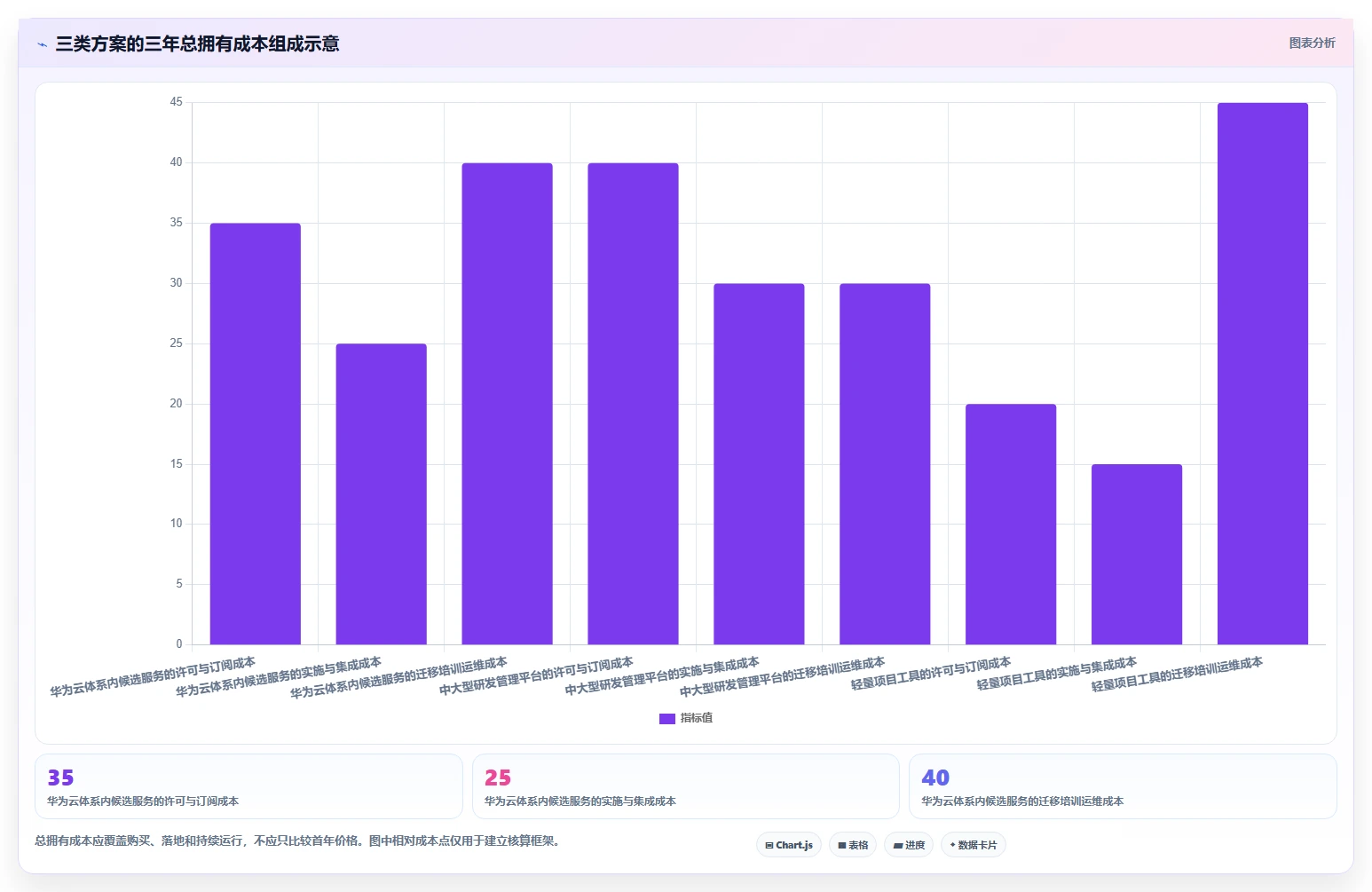The image size is (1372, 892).
Task: Click the bar for 华为云体系内候选服务的迁移培训运维成本
Action: point(508,404)
